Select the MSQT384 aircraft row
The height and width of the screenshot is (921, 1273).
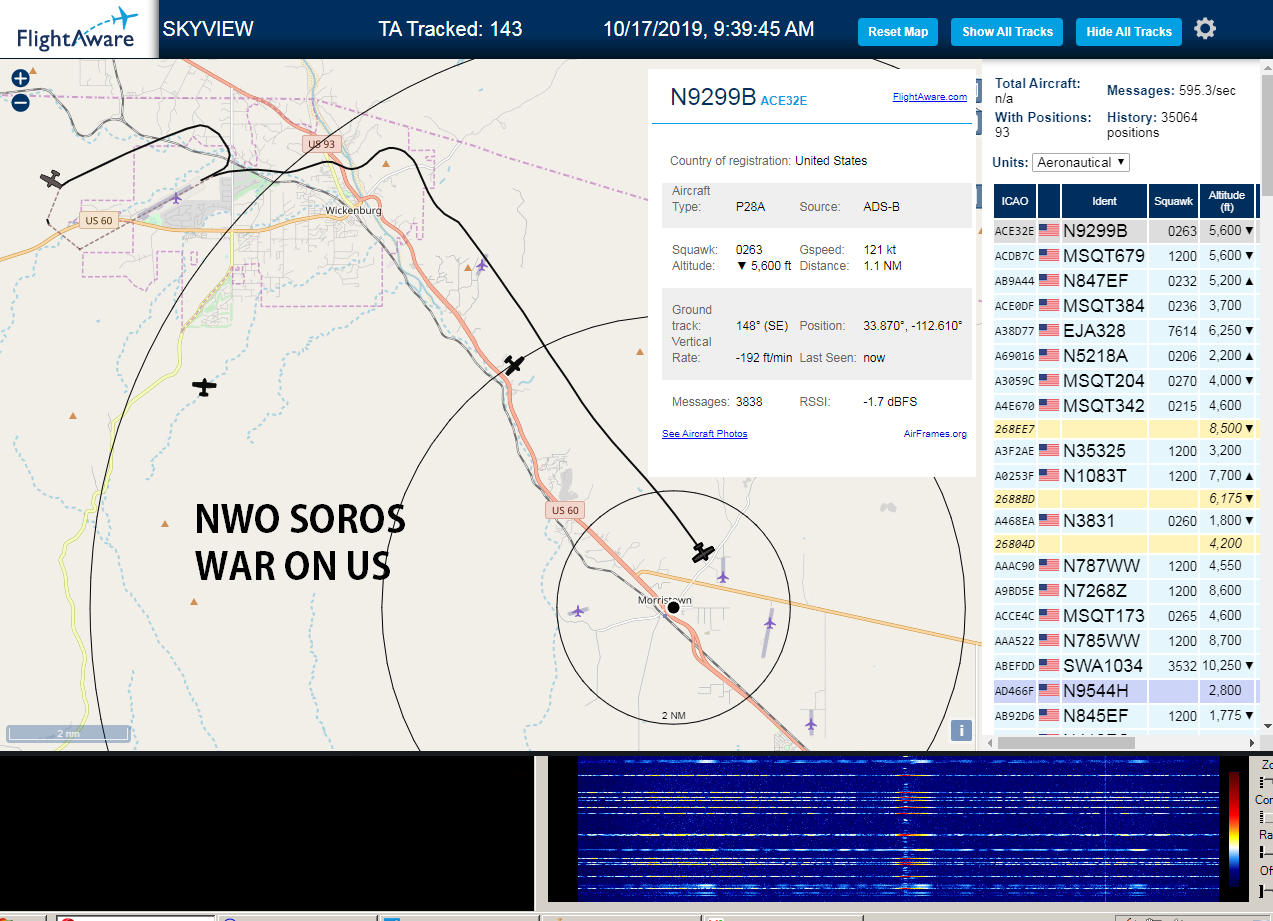[1125, 305]
